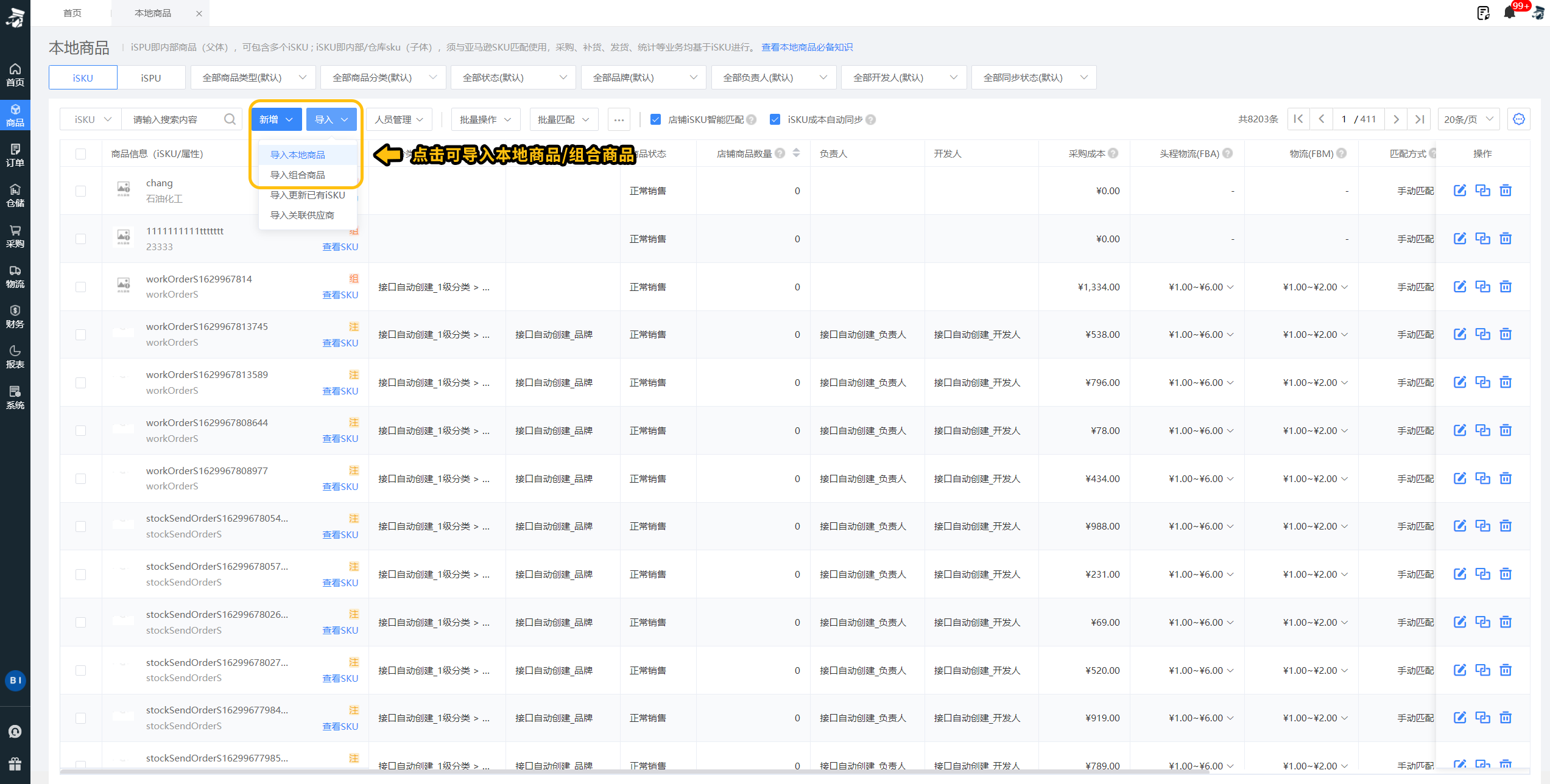
Task: Open 批量匹配 button menu
Action: click(x=564, y=119)
